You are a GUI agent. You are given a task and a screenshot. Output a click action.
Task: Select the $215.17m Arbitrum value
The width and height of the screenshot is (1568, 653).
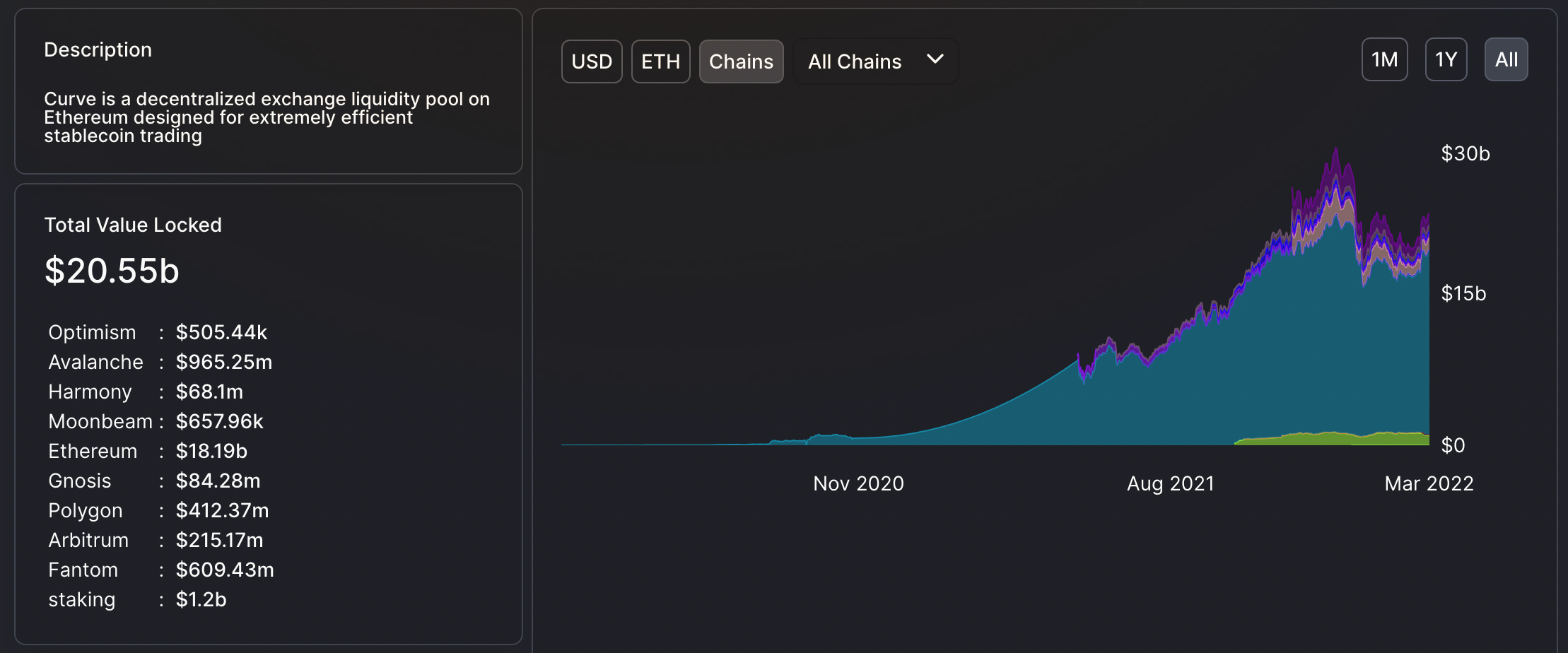click(219, 540)
